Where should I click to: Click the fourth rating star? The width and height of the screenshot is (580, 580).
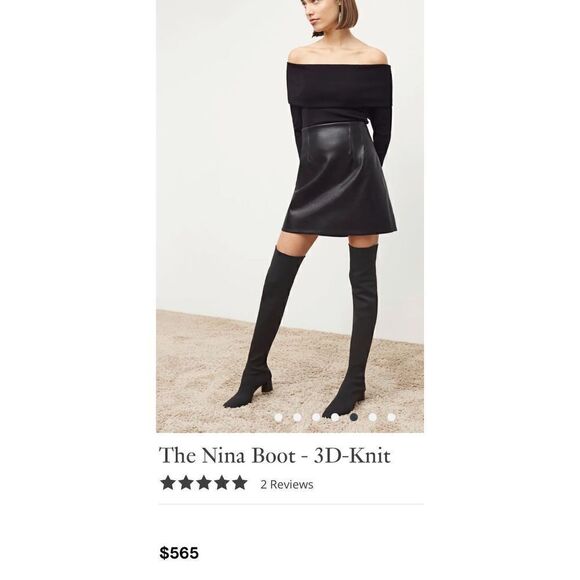tap(222, 483)
